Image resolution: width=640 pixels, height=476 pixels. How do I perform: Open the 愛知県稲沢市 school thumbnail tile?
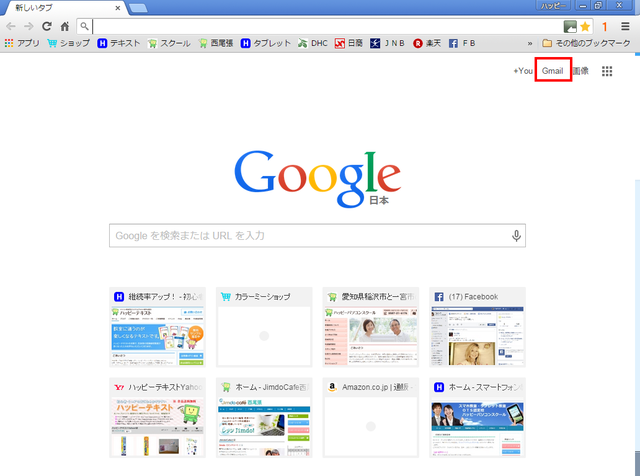(371, 327)
